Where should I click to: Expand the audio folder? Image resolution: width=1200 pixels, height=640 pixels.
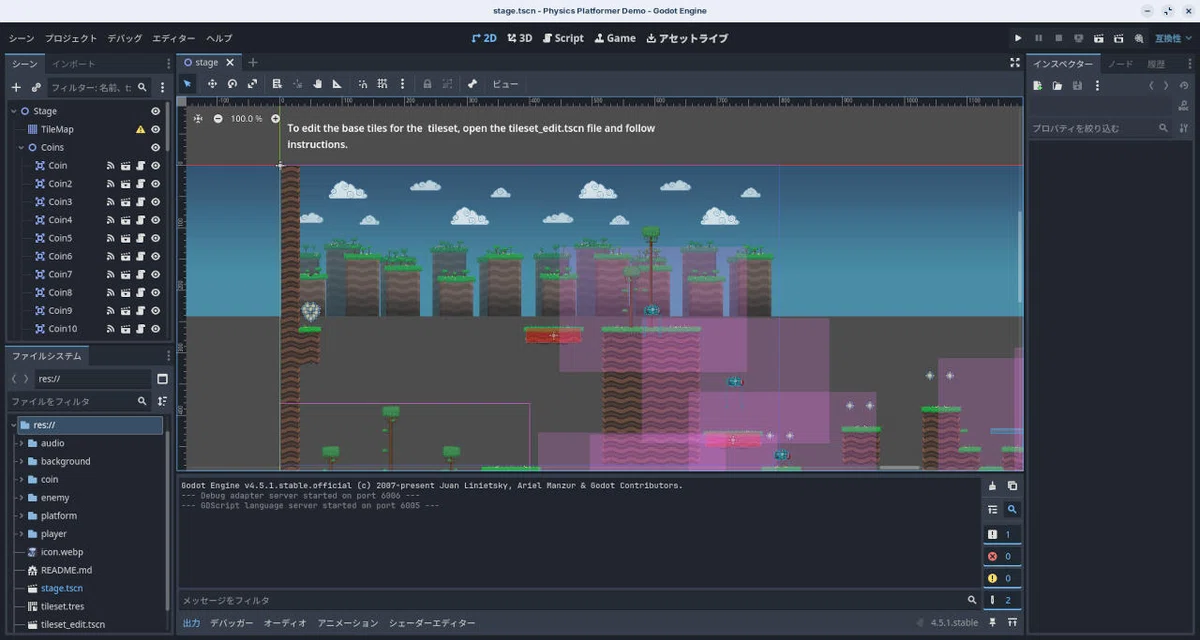[x=21, y=443]
